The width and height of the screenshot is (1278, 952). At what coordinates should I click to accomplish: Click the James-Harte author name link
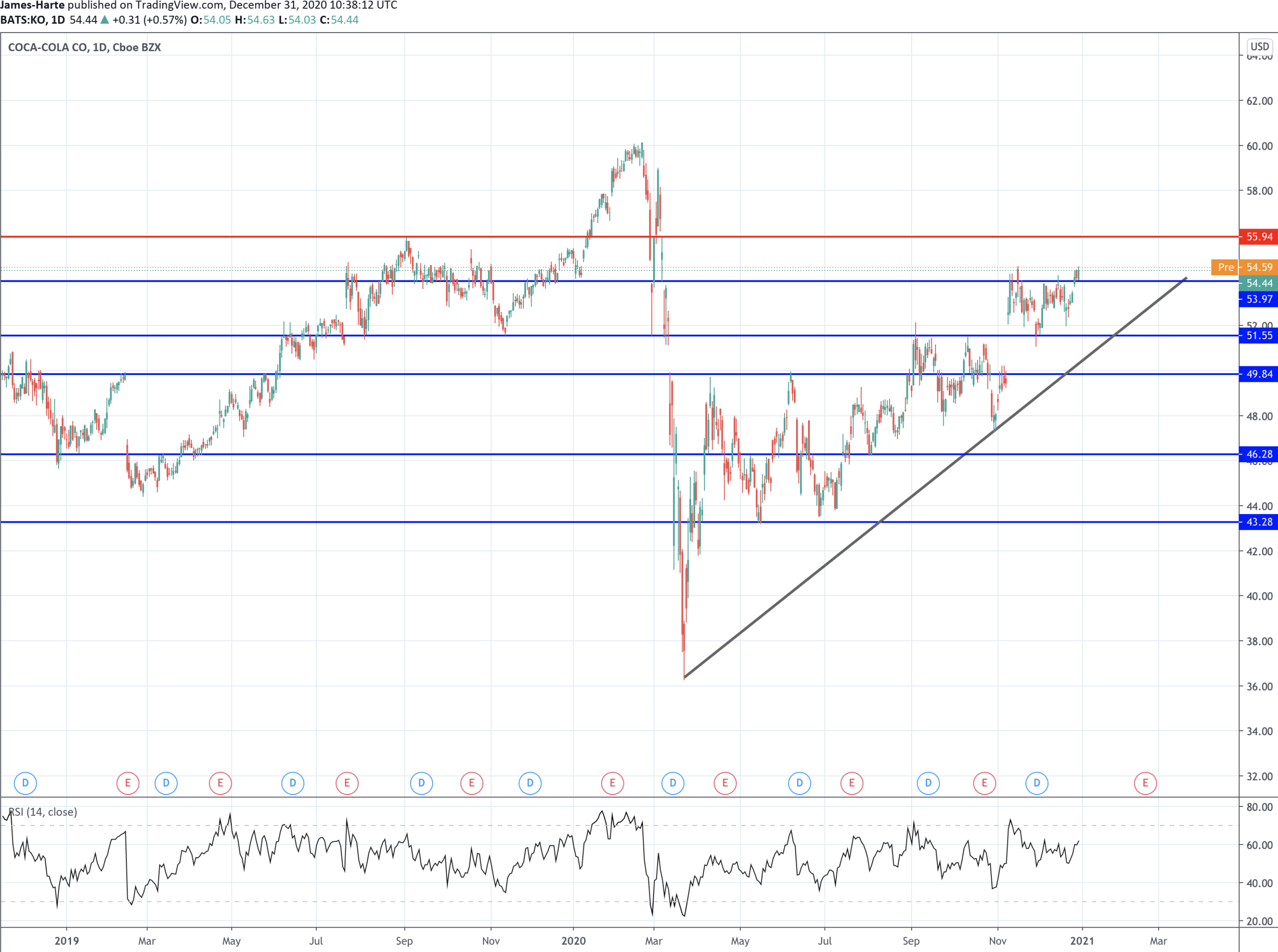pyautogui.click(x=32, y=5)
